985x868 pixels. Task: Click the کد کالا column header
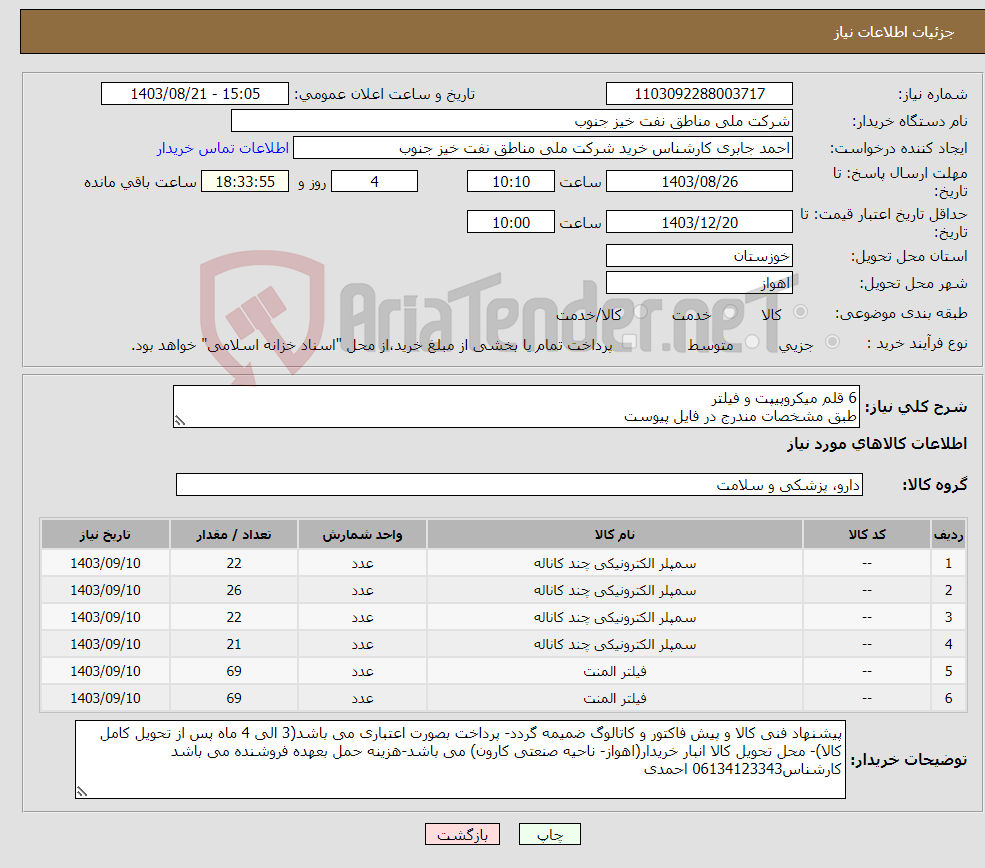coord(867,534)
